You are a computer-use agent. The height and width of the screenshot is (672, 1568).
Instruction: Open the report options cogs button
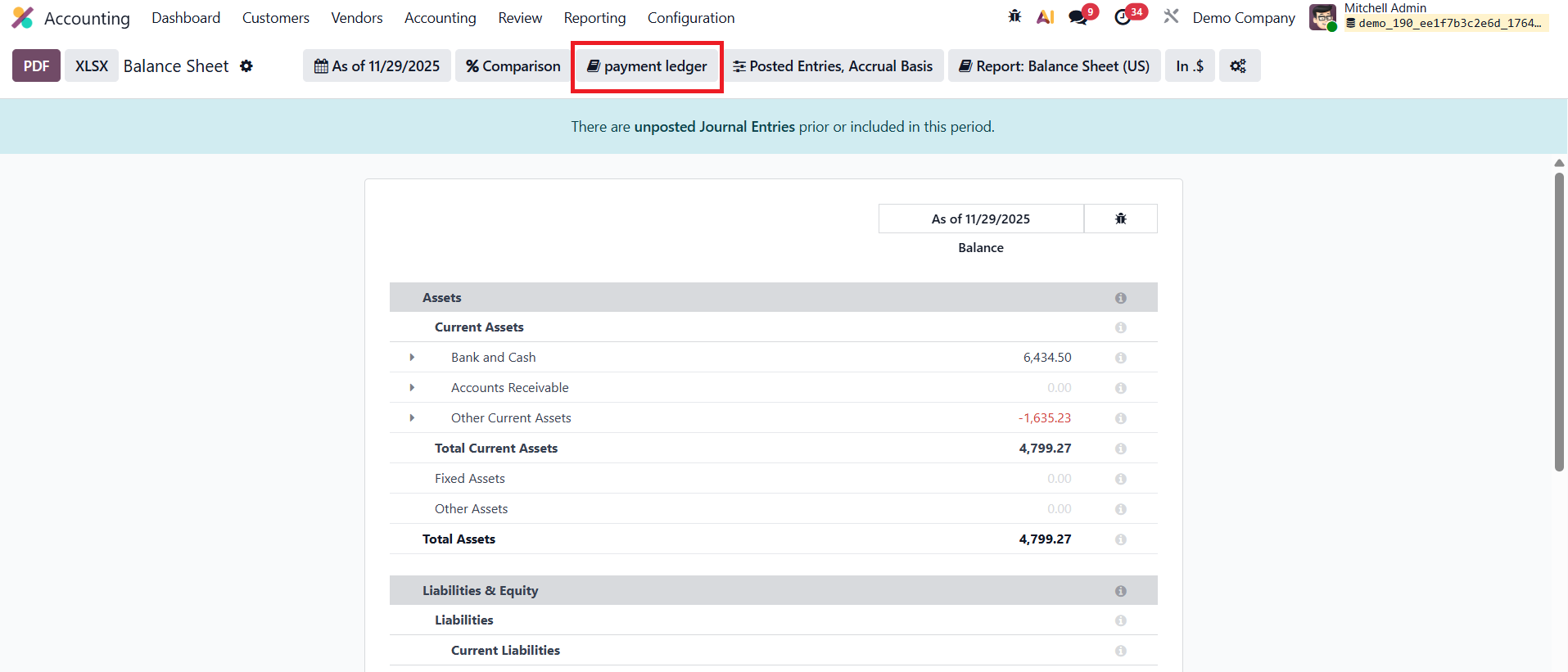1239,66
